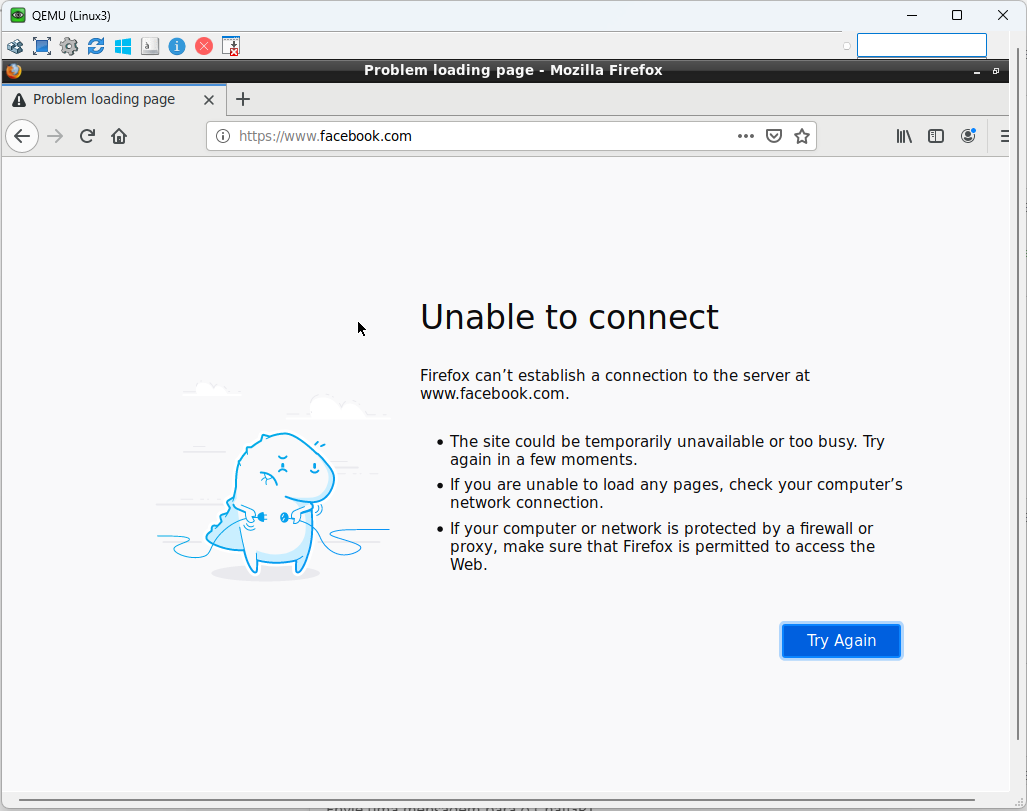
Task: Show connection info with the blue i icon
Action: tap(177, 47)
